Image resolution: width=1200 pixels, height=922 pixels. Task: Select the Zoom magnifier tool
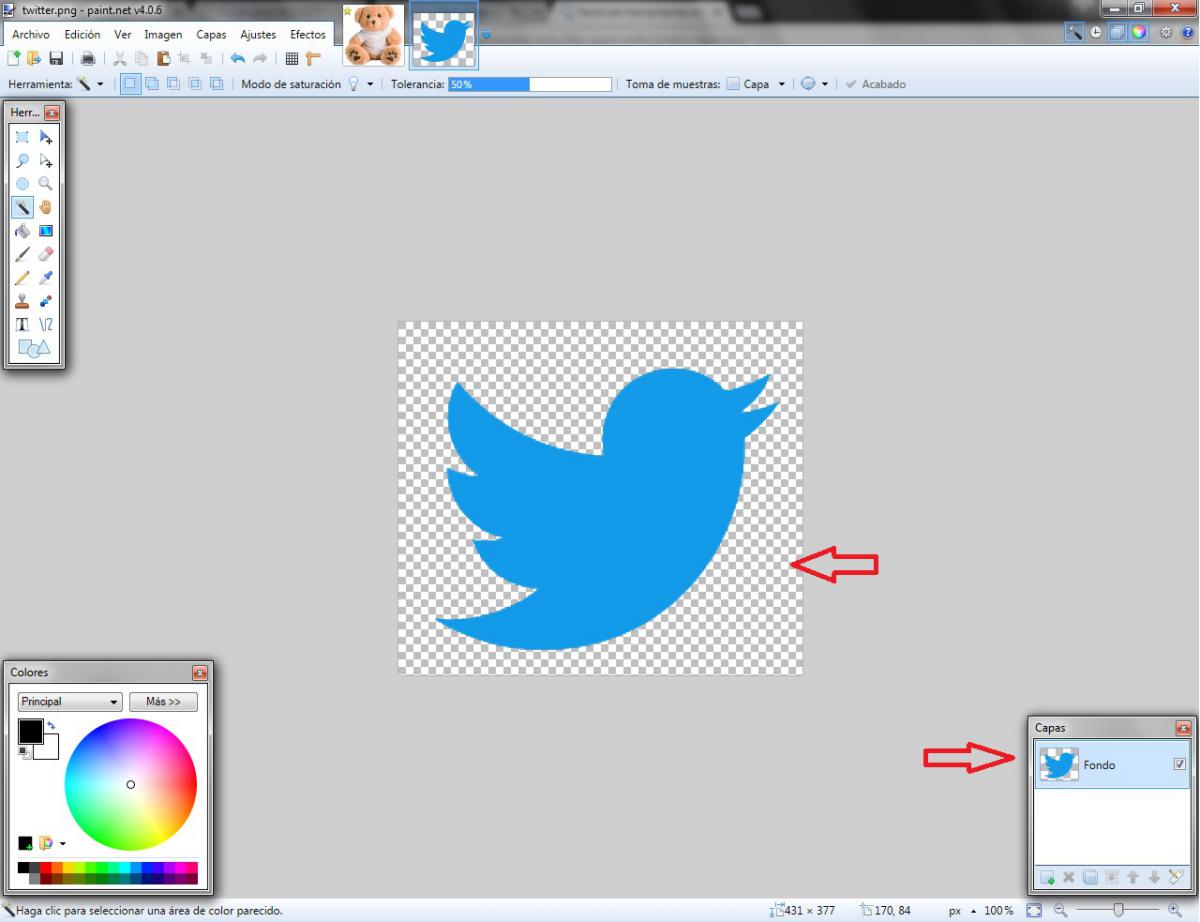pos(45,184)
